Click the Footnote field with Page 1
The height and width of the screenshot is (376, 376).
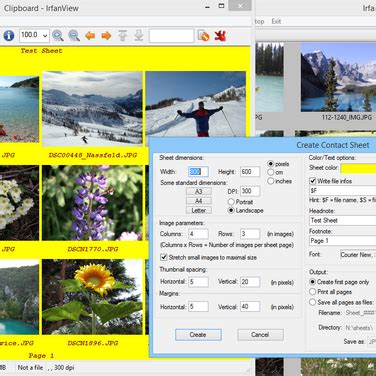[x=343, y=241]
